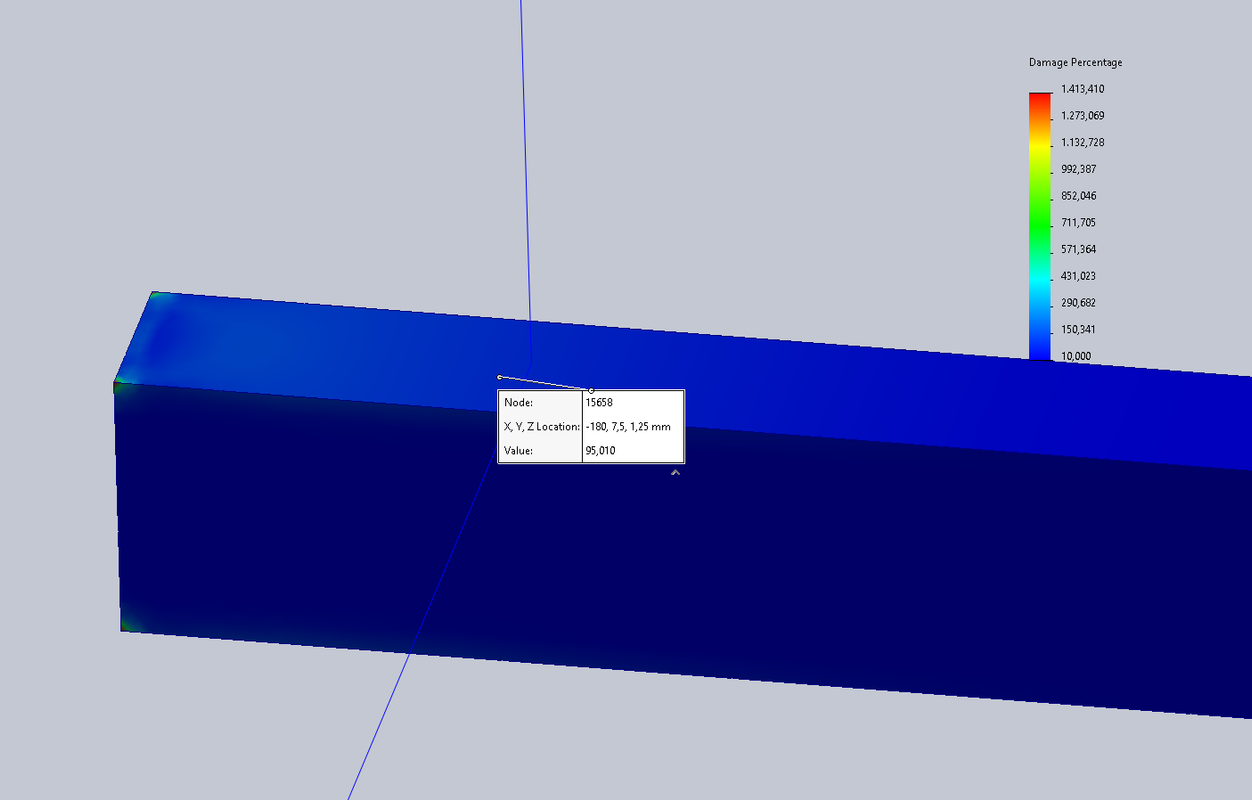Click the Damage Percentage legend title
Image resolution: width=1252 pixels, height=800 pixels.
pyautogui.click(x=1075, y=62)
